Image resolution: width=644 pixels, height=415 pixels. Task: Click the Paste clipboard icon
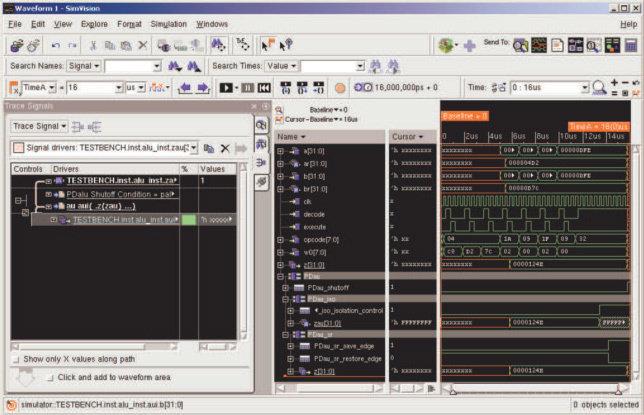click(x=126, y=45)
